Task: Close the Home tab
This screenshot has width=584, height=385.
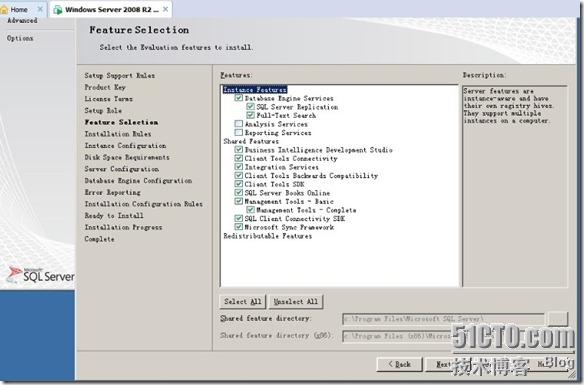Action: pos(41,9)
